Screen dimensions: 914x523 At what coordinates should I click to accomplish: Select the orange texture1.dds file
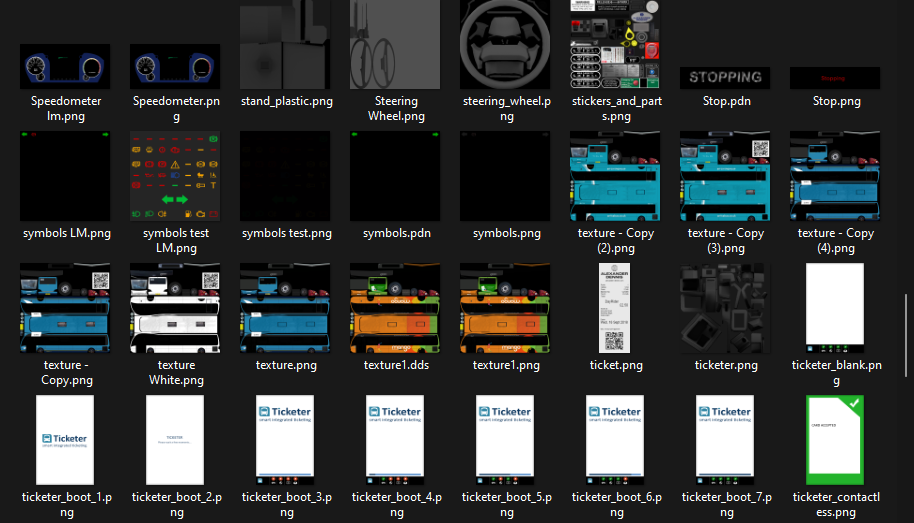[x=396, y=308]
